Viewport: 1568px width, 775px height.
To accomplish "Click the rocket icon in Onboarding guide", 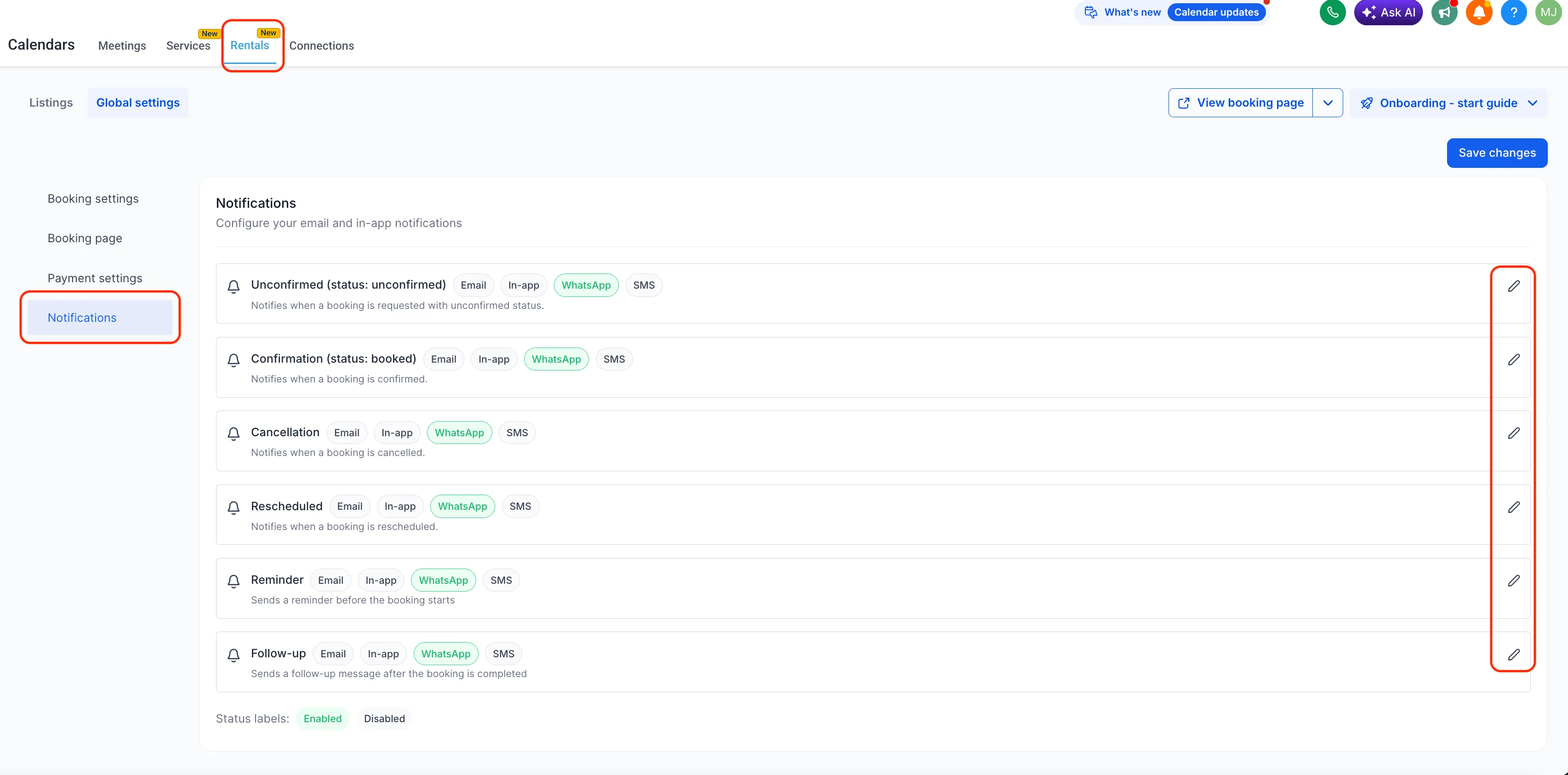I will [1367, 103].
